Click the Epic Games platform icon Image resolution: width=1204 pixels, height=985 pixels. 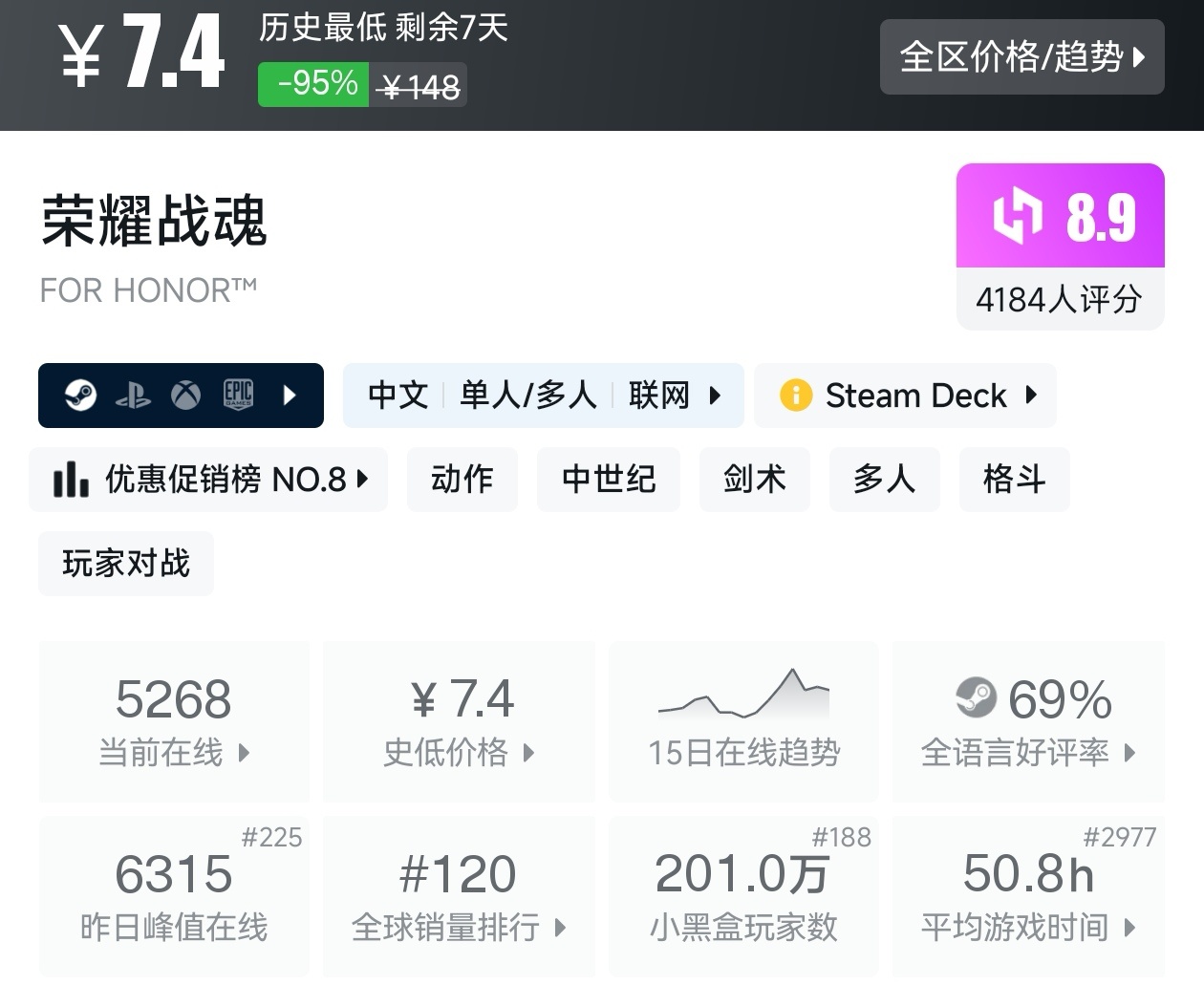point(238,395)
